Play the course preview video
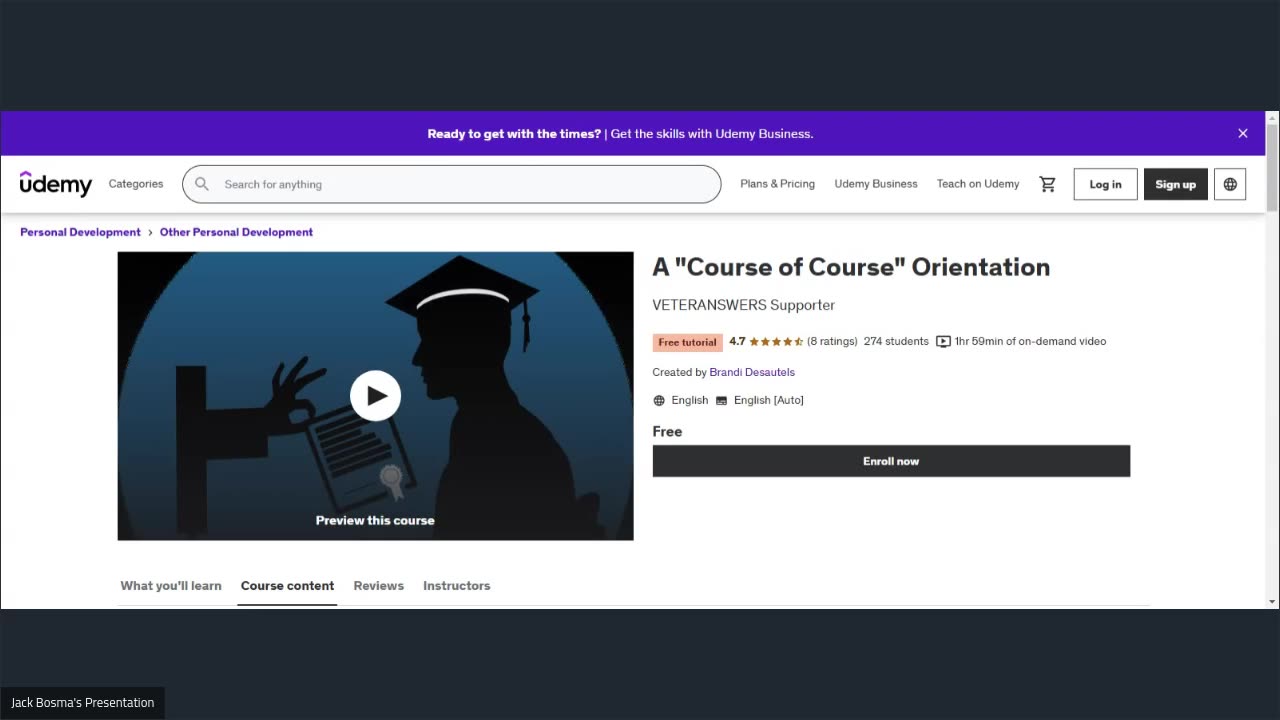The height and width of the screenshot is (720, 1280). tap(375, 396)
